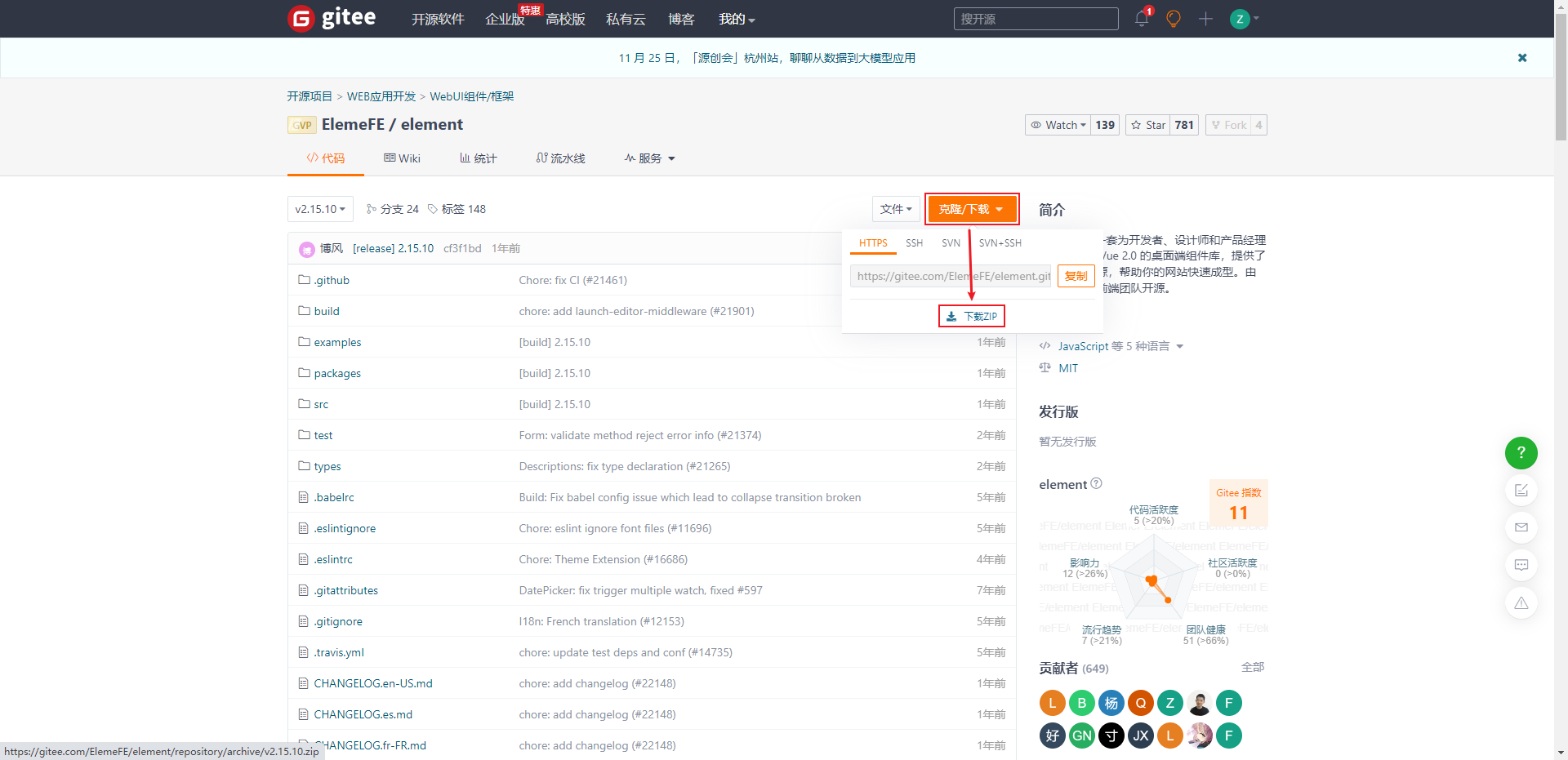This screenshot has height=760, width=1568.
Task: Click the 标签 148 link
Action: pos(457,209)
